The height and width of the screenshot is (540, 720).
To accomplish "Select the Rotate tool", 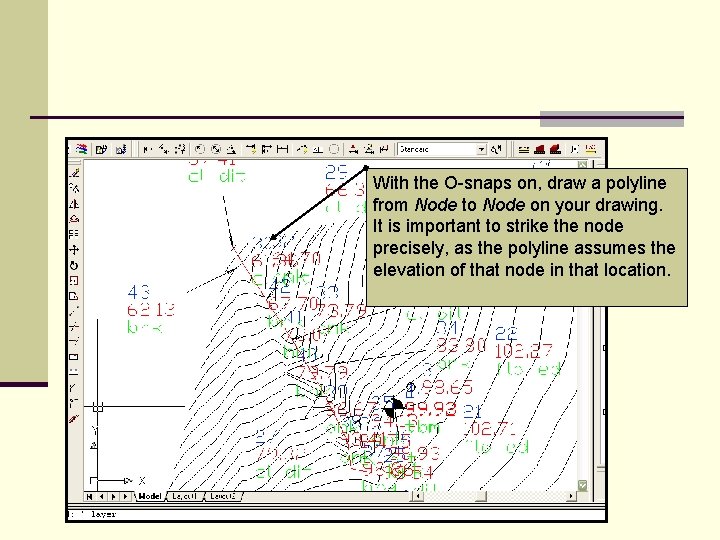I will point(74,265).
